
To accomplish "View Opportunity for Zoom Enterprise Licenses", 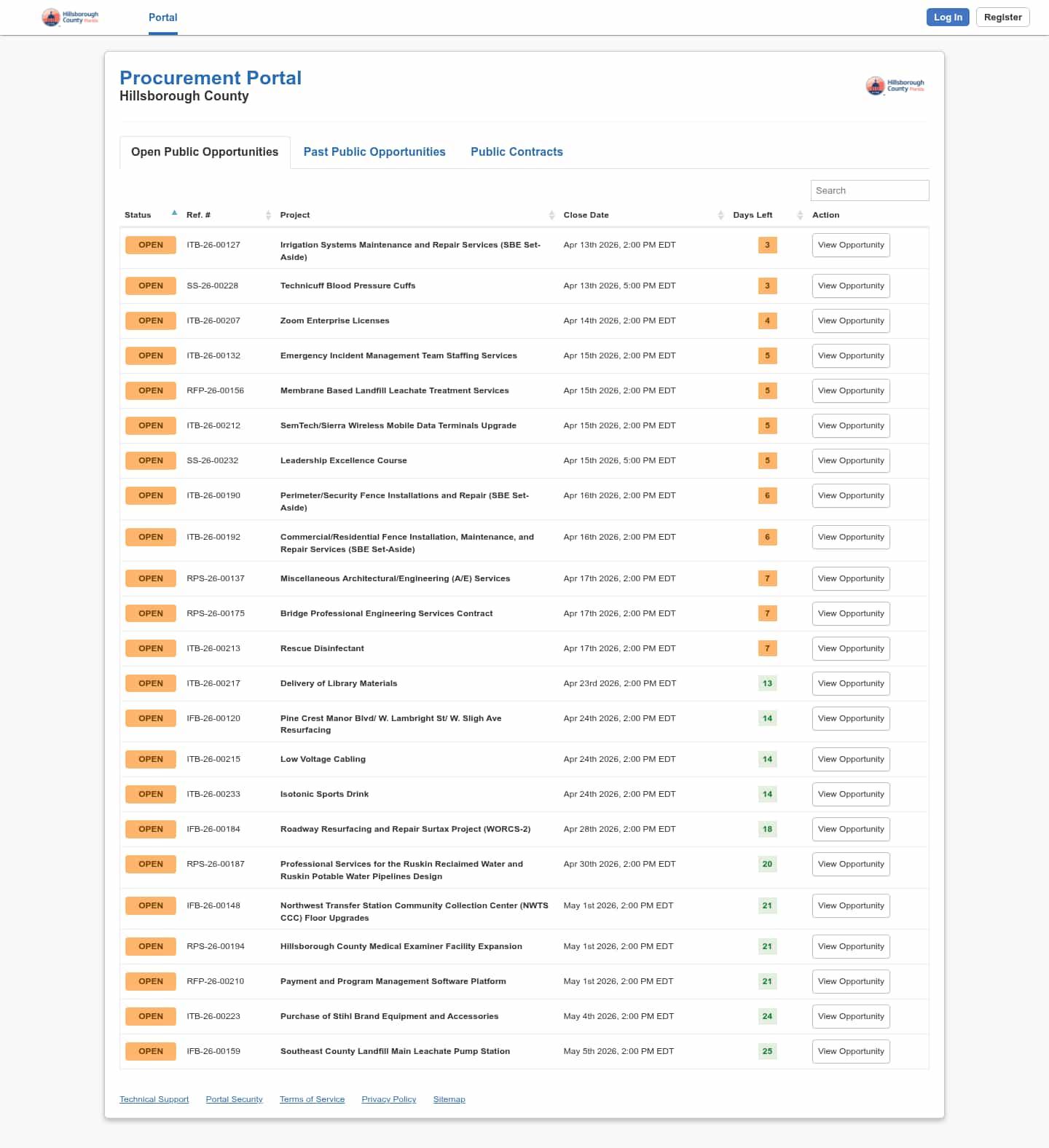I will [x=850, y=321].
